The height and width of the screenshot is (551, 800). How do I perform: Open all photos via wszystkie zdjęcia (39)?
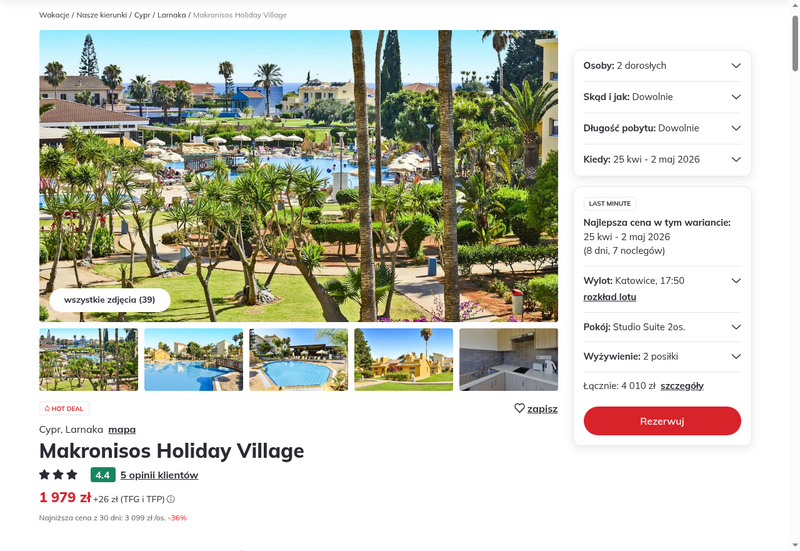110,300
